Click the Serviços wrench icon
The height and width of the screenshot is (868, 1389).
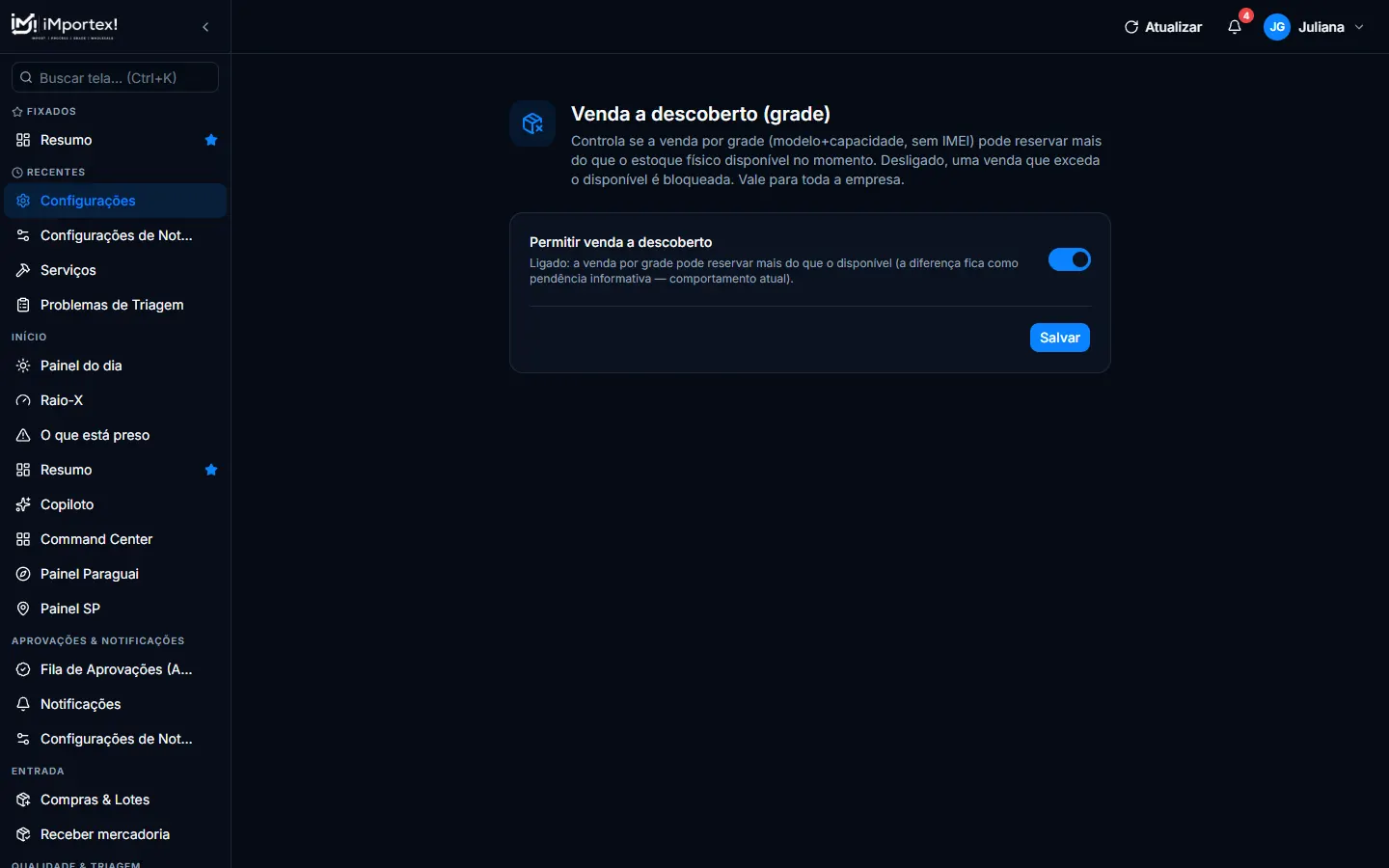[23, 270]
